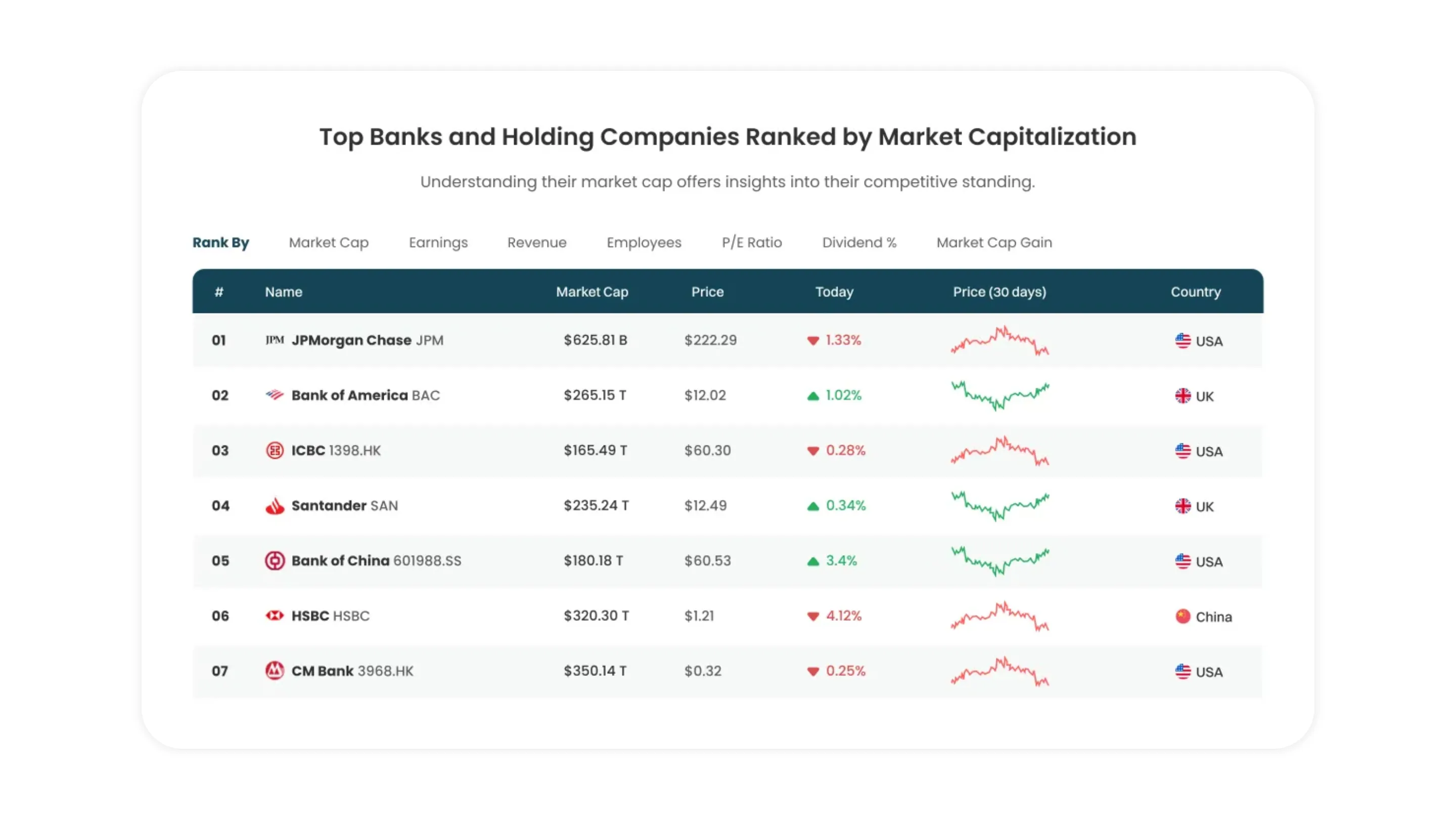Switch ranking to Earnings
The image size is (1456, 821).
(438, 242)
